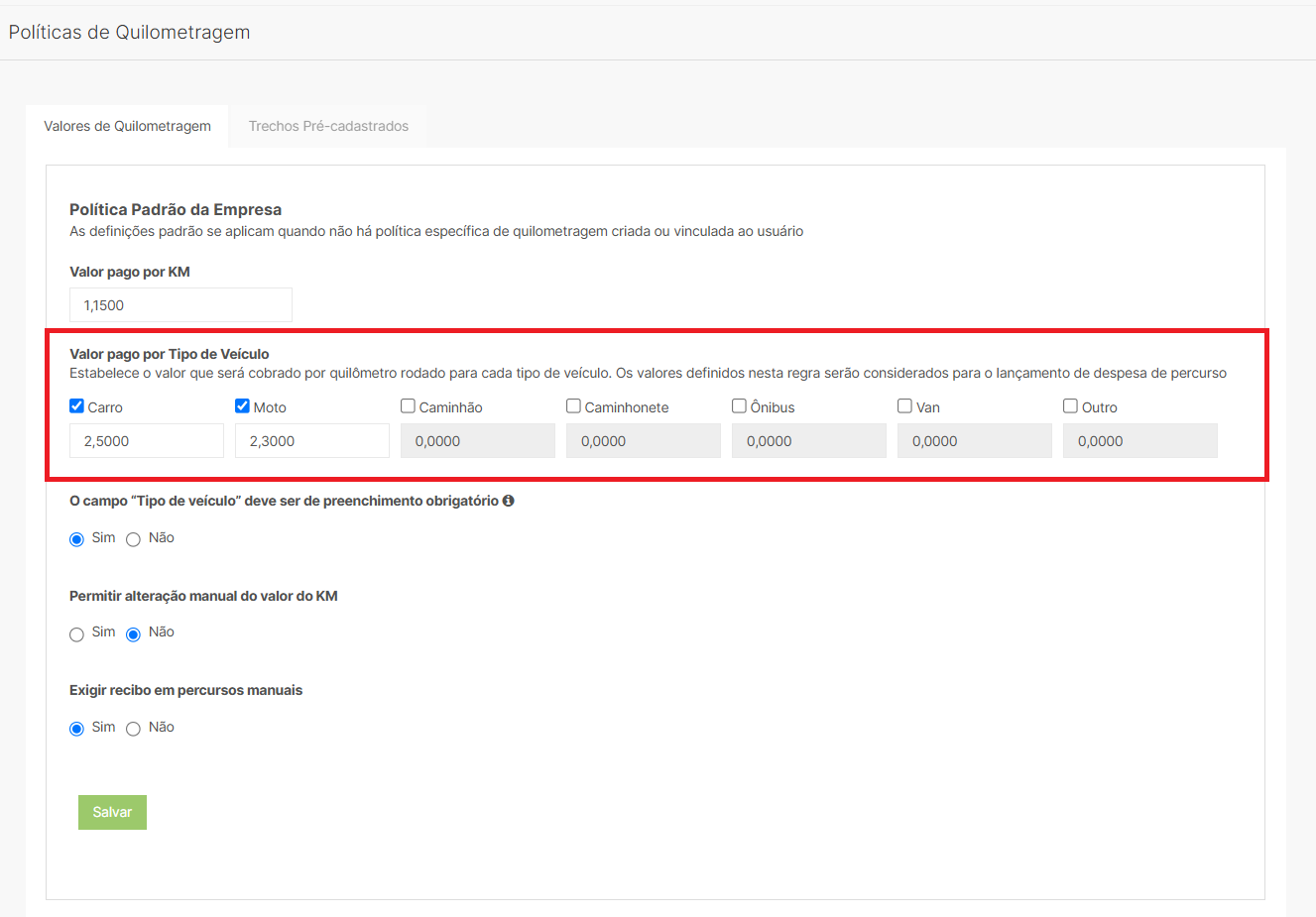
Task: Click the Valor pago por KM label
Action: (x=130, y=272)
